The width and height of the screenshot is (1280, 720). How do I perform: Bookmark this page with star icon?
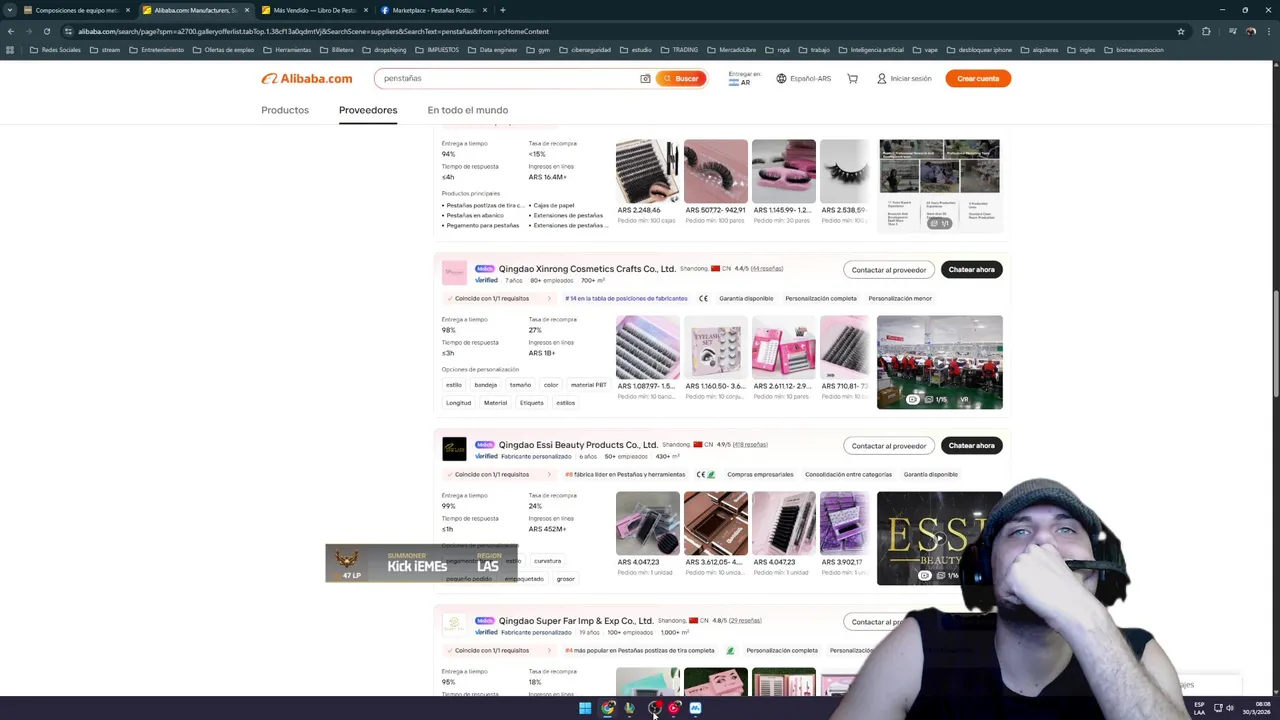(x=1181, y=31)
